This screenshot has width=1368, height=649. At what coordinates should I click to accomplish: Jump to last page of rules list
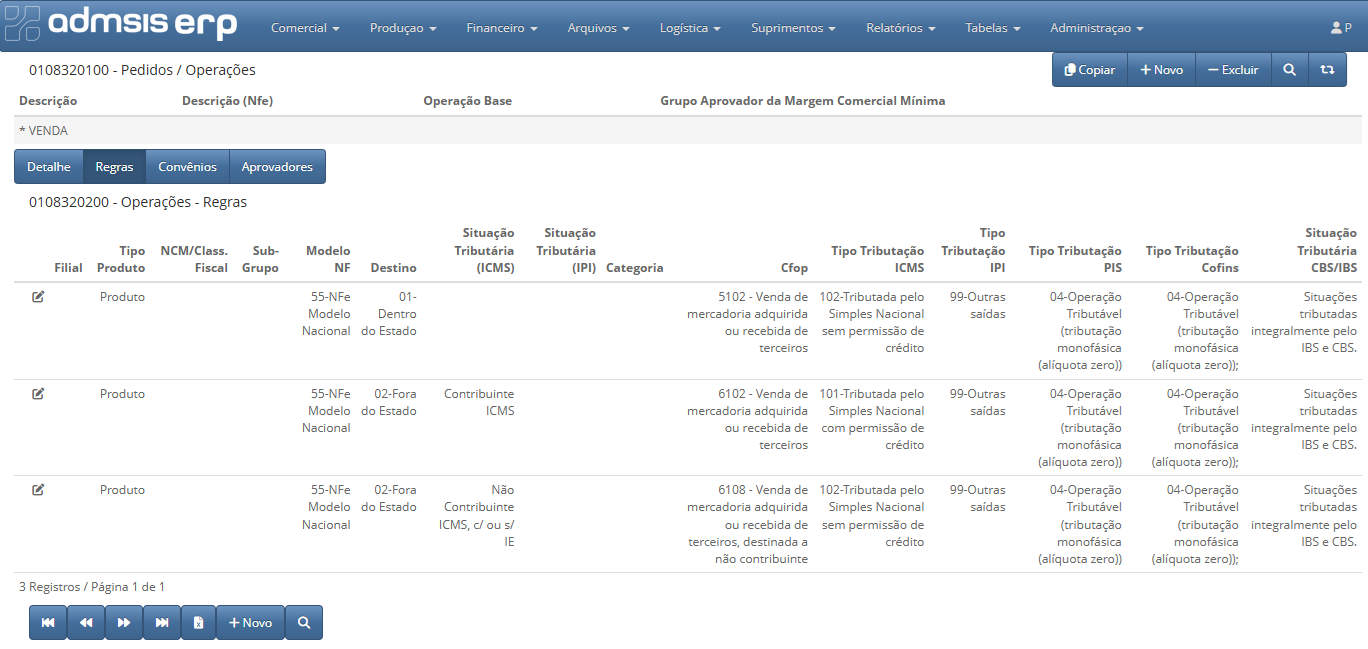161,622
